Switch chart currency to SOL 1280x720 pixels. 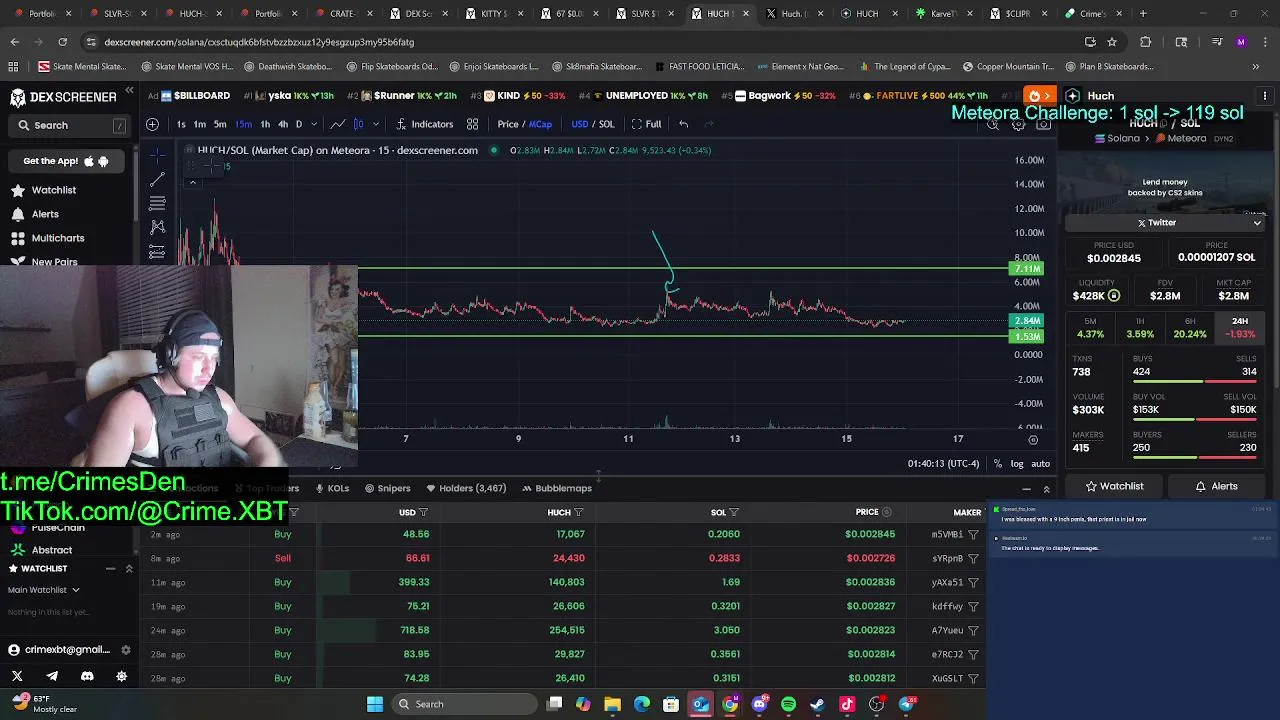[x=606, y=124]
